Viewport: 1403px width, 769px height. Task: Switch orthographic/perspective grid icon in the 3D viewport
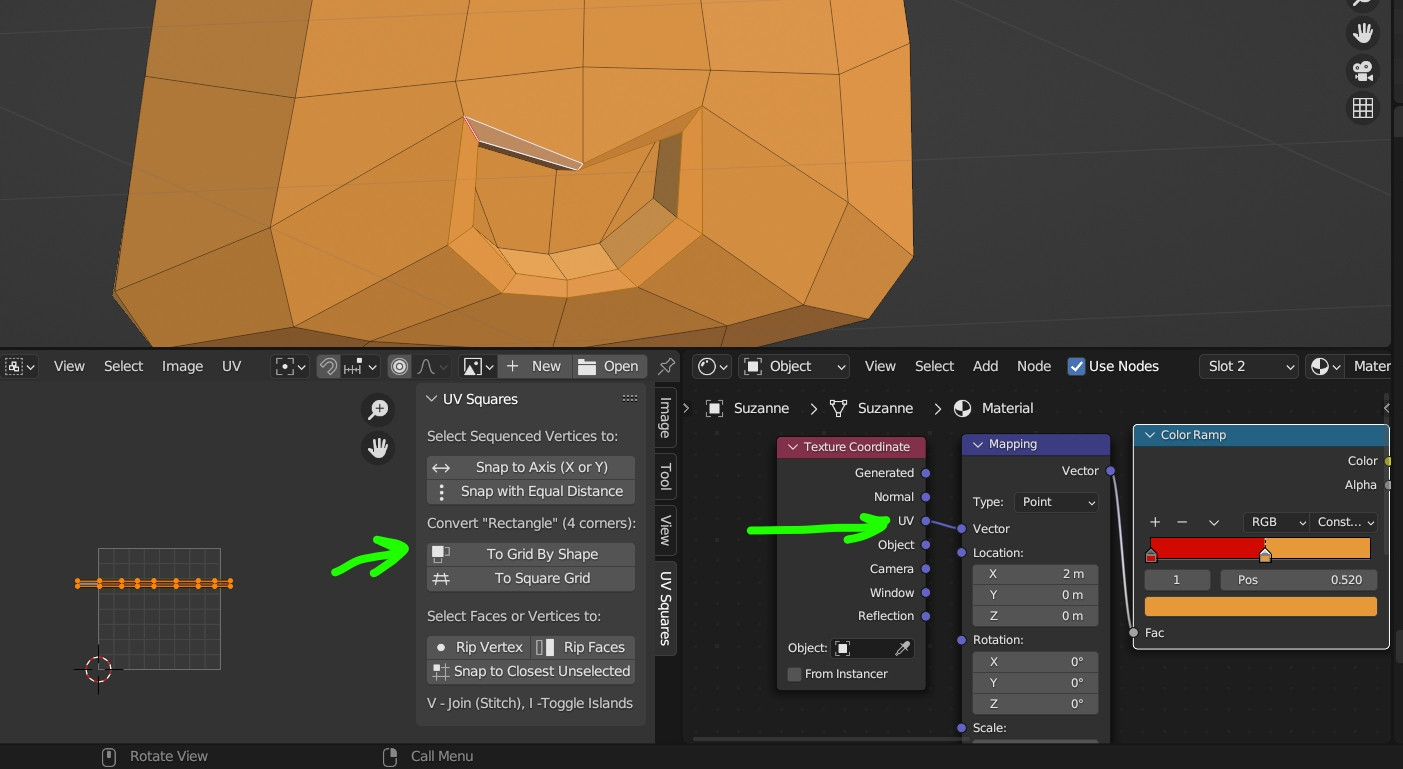[x=1362, y=108]
